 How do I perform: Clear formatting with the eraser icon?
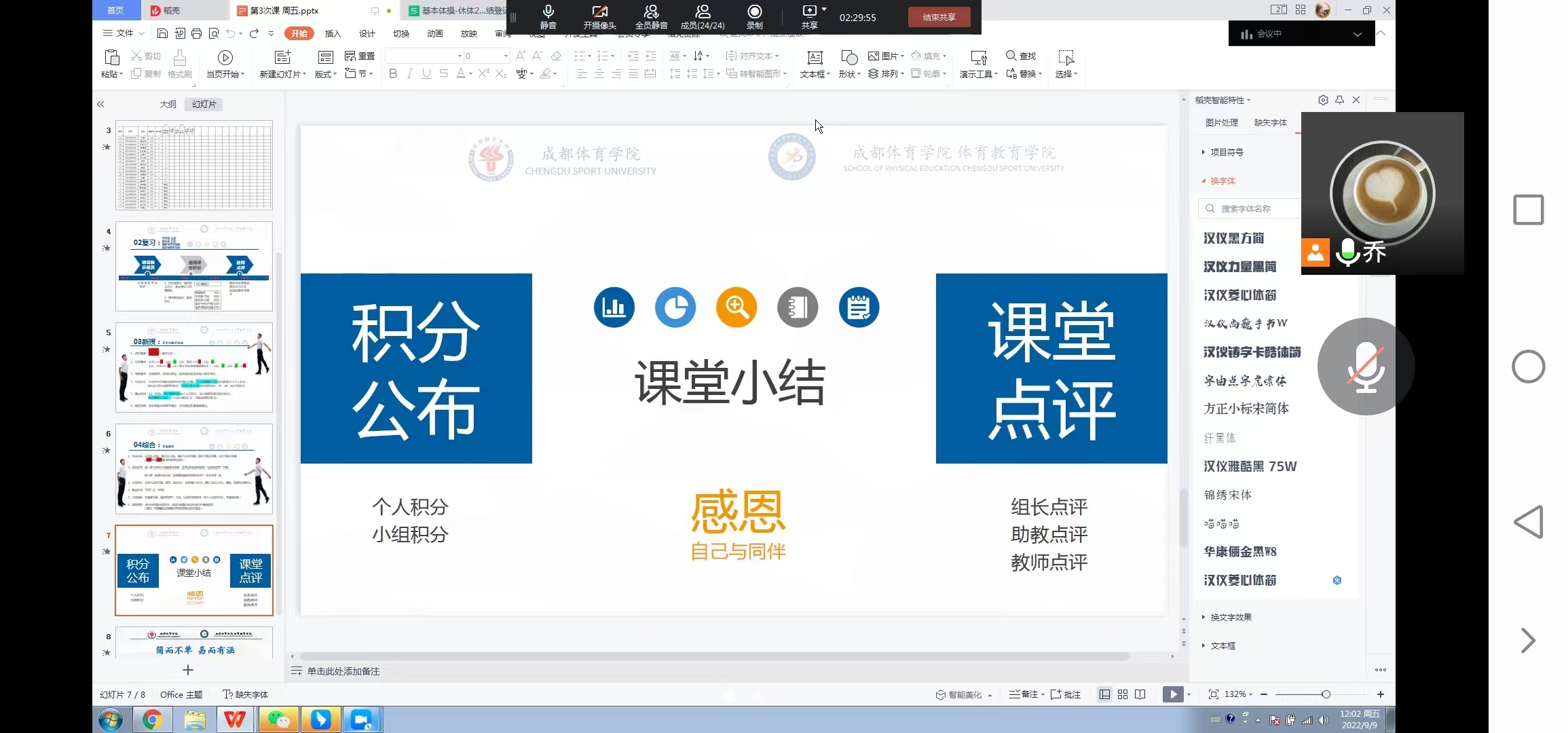tap(556, 56)
